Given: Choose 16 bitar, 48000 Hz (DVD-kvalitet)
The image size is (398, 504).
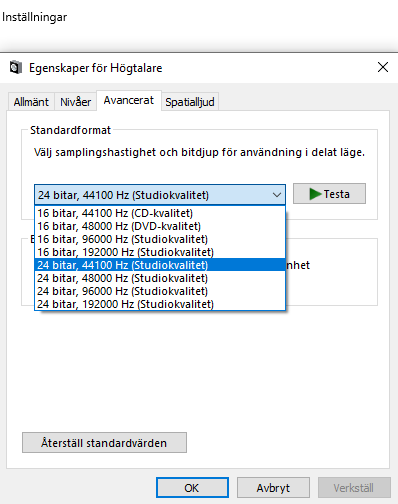Looking at the screenshot, I should [160, 226].
